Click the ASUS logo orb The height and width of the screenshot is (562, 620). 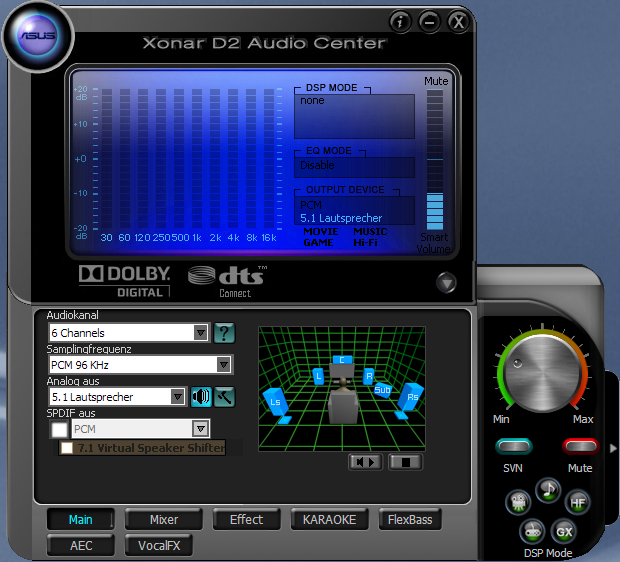(x=38, y=36)
